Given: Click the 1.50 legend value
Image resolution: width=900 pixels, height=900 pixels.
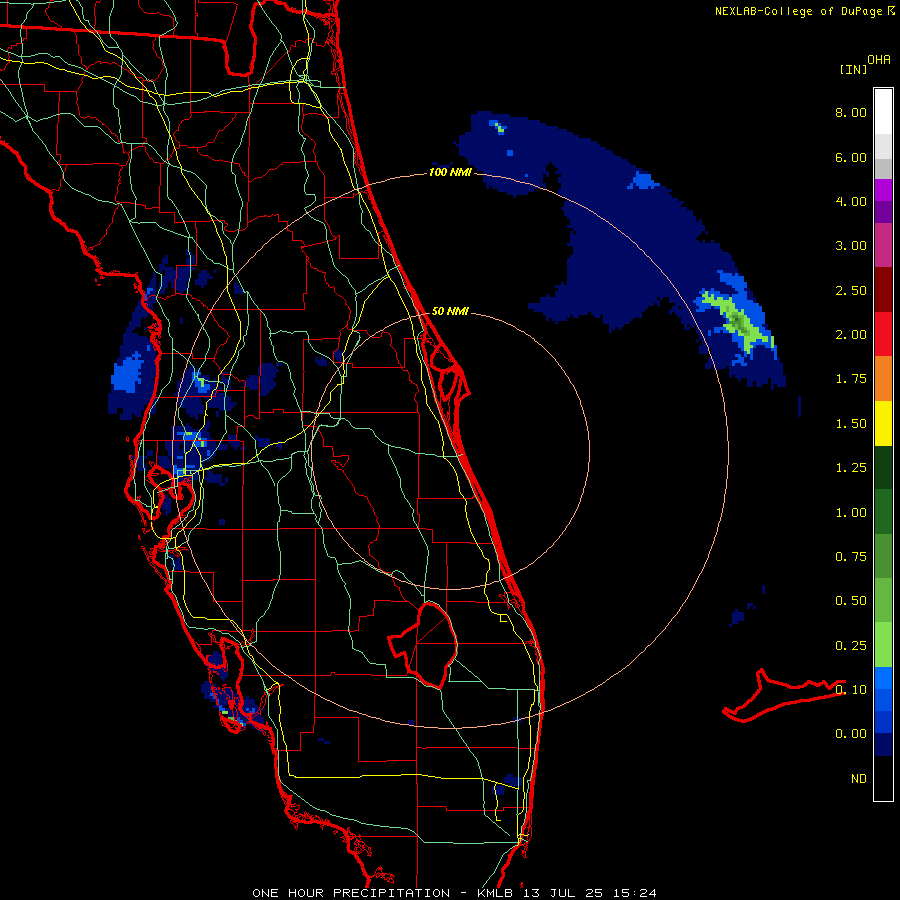Looking at the screenshot, I should [851, 424].
